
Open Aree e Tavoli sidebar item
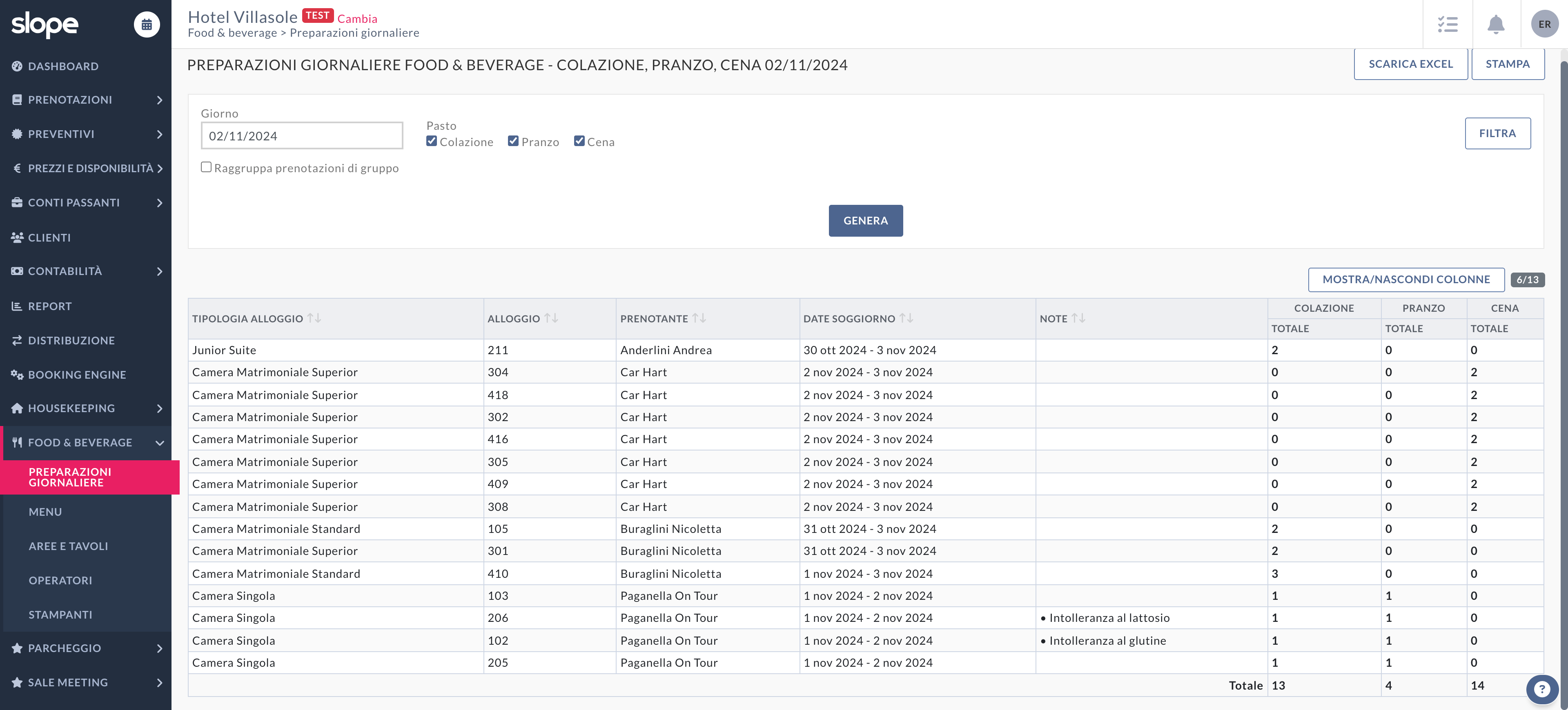[x=68, y=546]
